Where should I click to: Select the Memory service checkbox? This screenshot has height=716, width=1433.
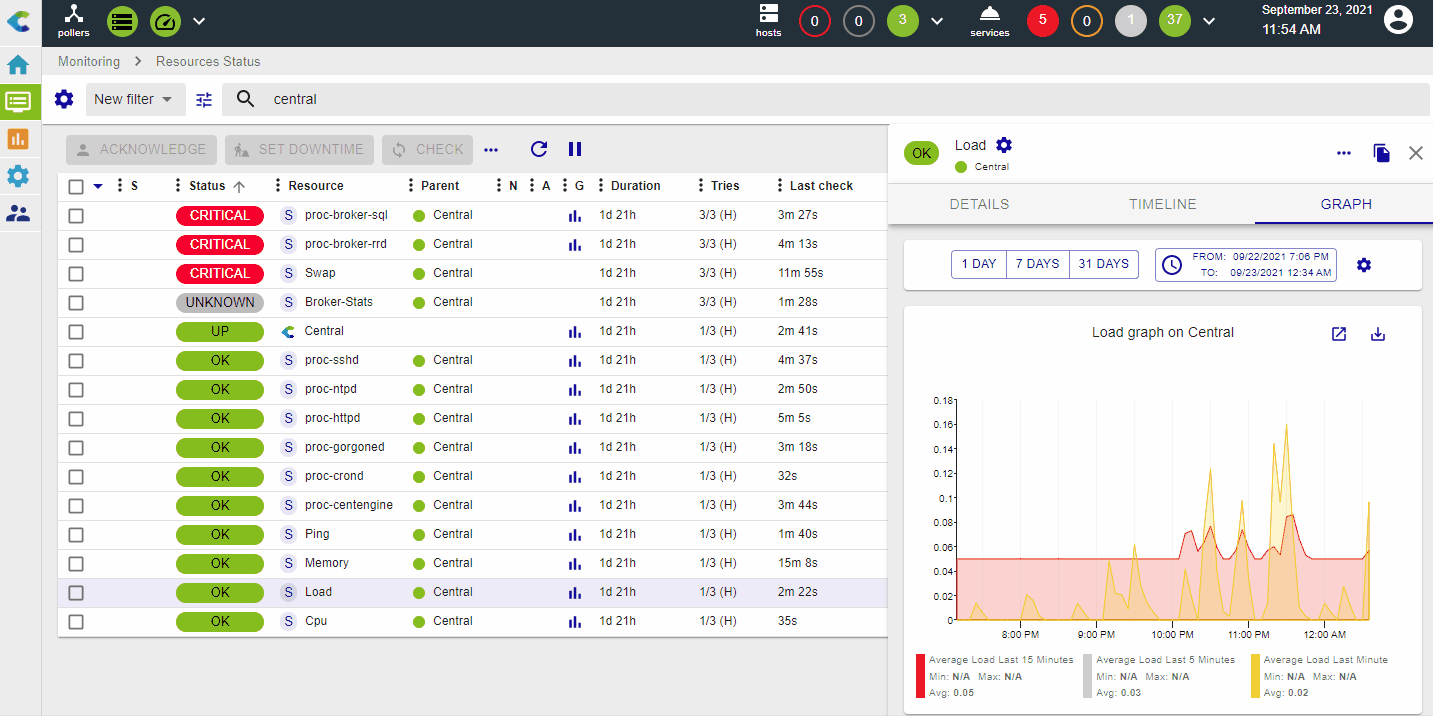pos(76,563)
